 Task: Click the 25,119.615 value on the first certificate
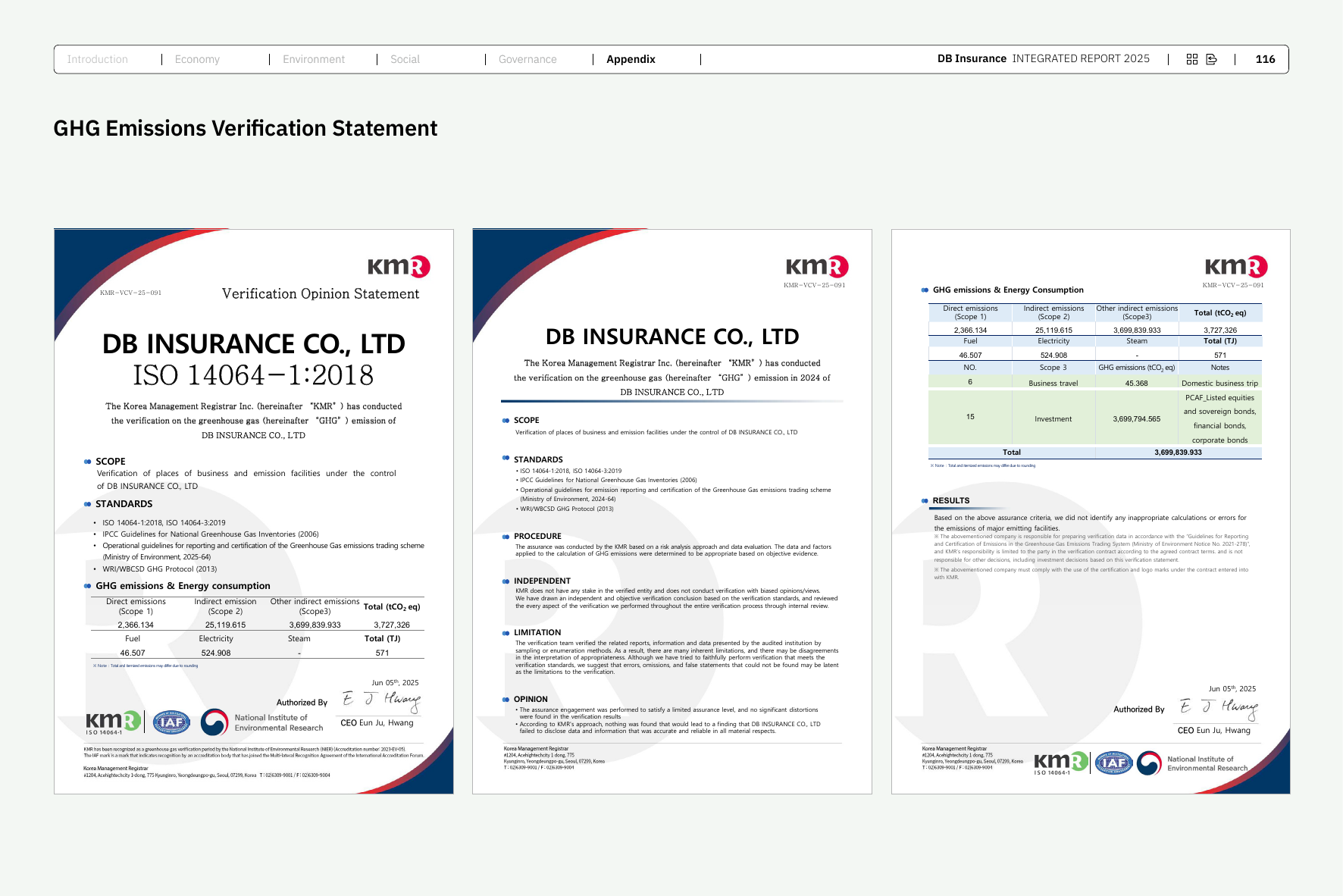(225, 625)
